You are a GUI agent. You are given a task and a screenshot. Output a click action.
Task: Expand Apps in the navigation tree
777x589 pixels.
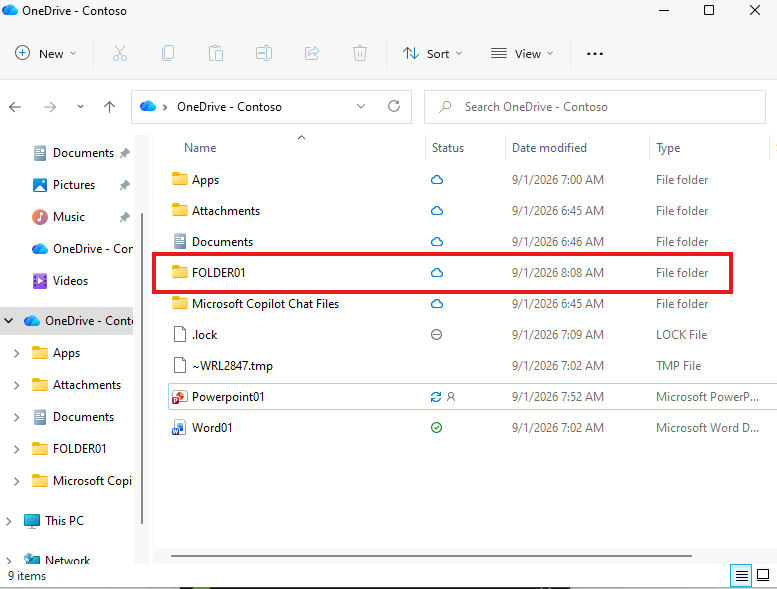16,353
